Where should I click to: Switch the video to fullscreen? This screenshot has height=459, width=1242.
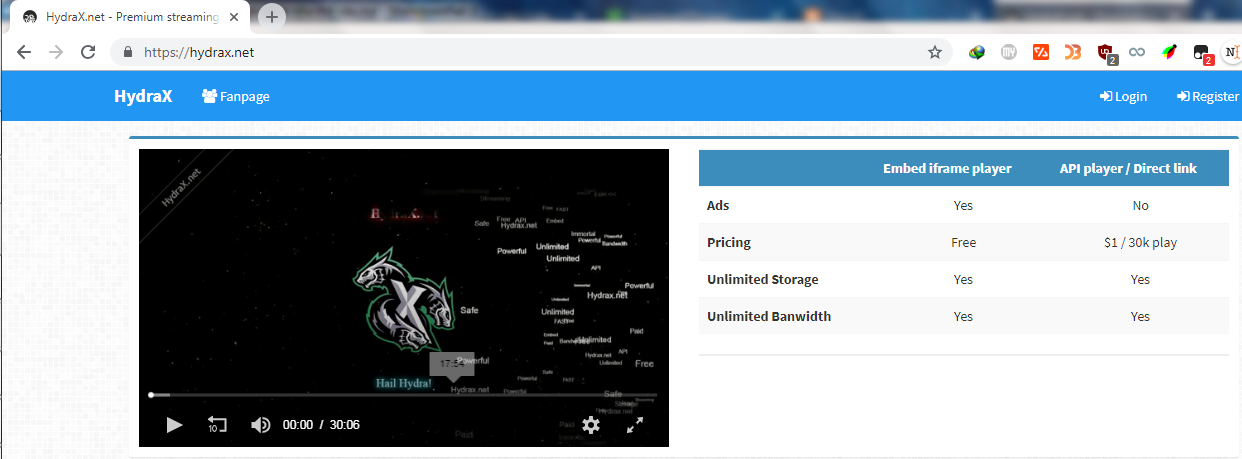(x=635, y=425)
